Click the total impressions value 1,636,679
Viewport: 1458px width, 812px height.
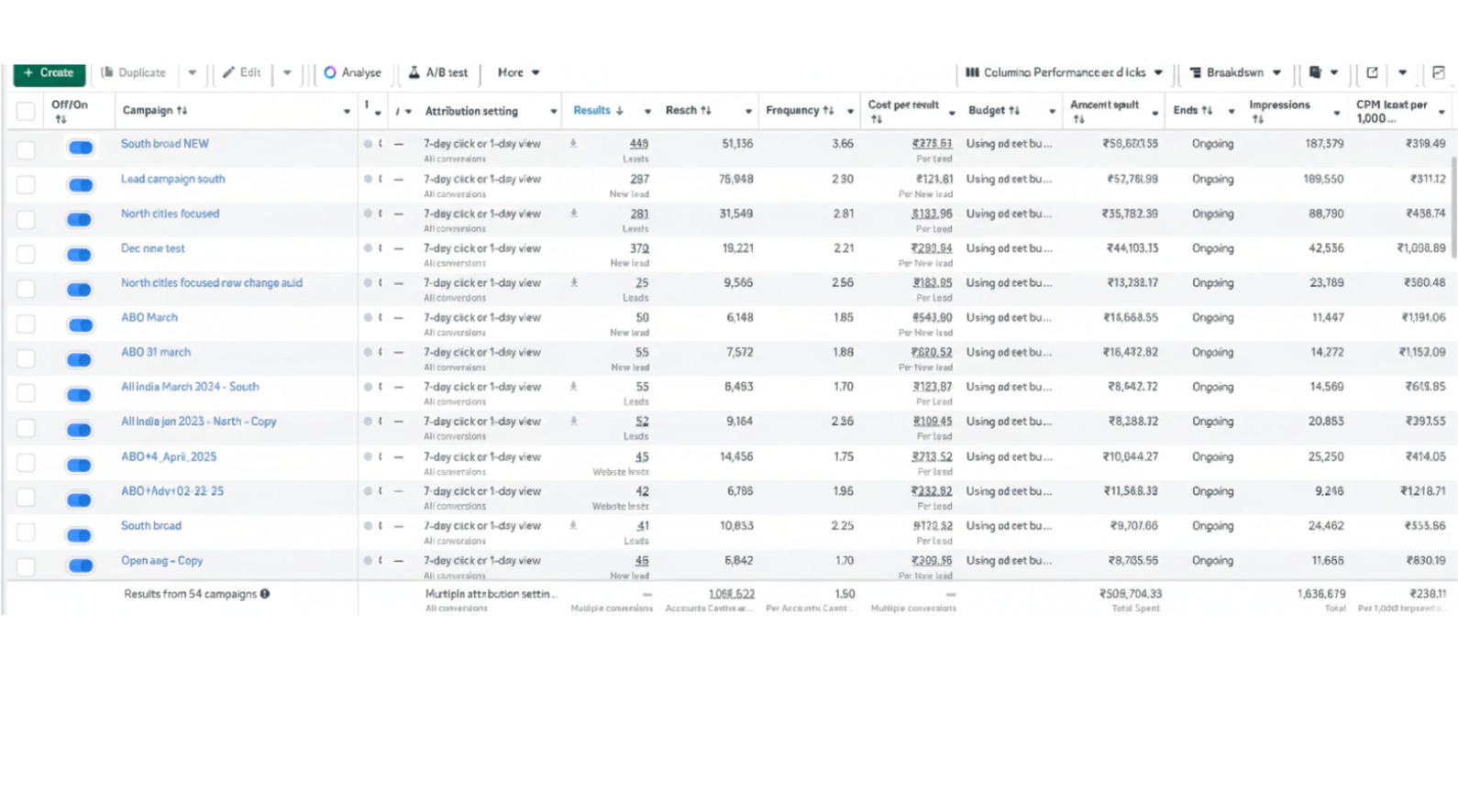[1321, 594]
